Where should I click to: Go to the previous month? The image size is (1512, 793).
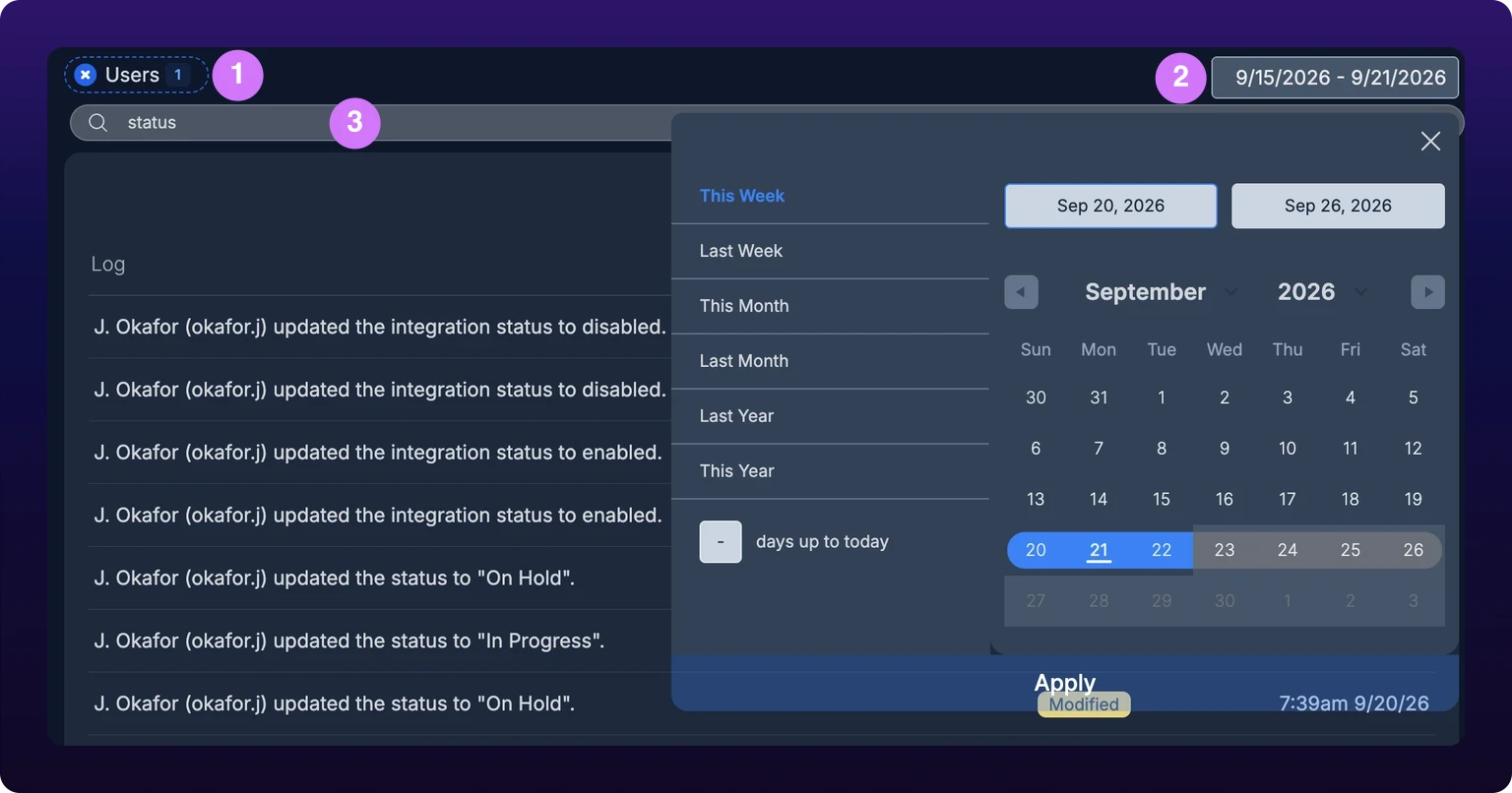click(1021, 292)
